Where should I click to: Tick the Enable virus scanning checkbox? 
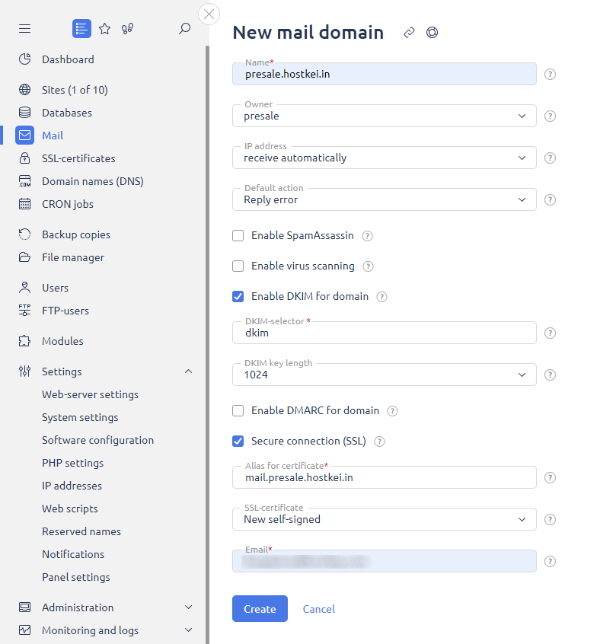(238, 266)
